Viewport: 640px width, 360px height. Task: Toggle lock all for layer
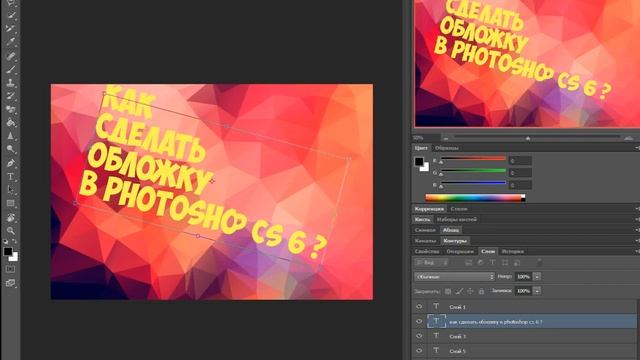(481, 291)
